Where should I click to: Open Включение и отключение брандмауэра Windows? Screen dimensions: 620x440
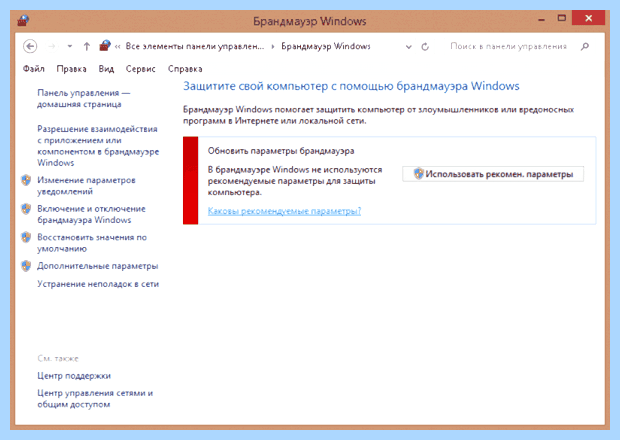[x=91, y=214]
